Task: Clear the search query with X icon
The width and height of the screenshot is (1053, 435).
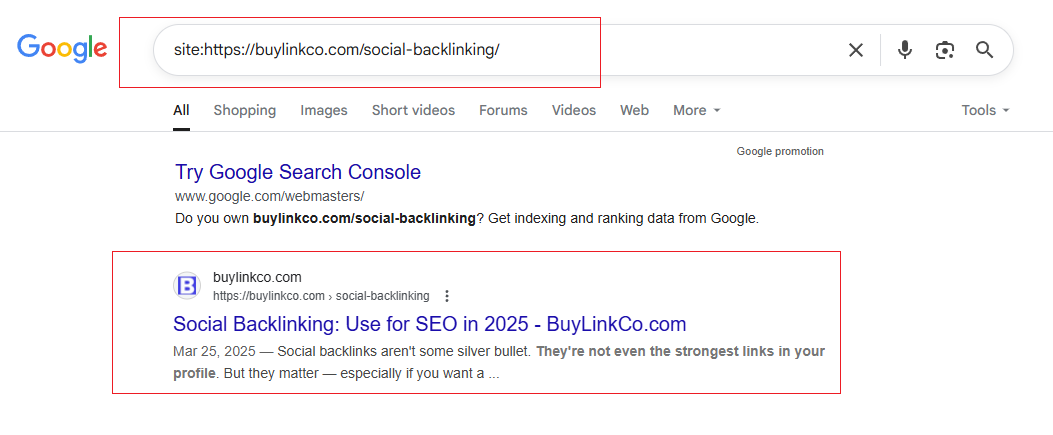Action: [x=856, y=50]
